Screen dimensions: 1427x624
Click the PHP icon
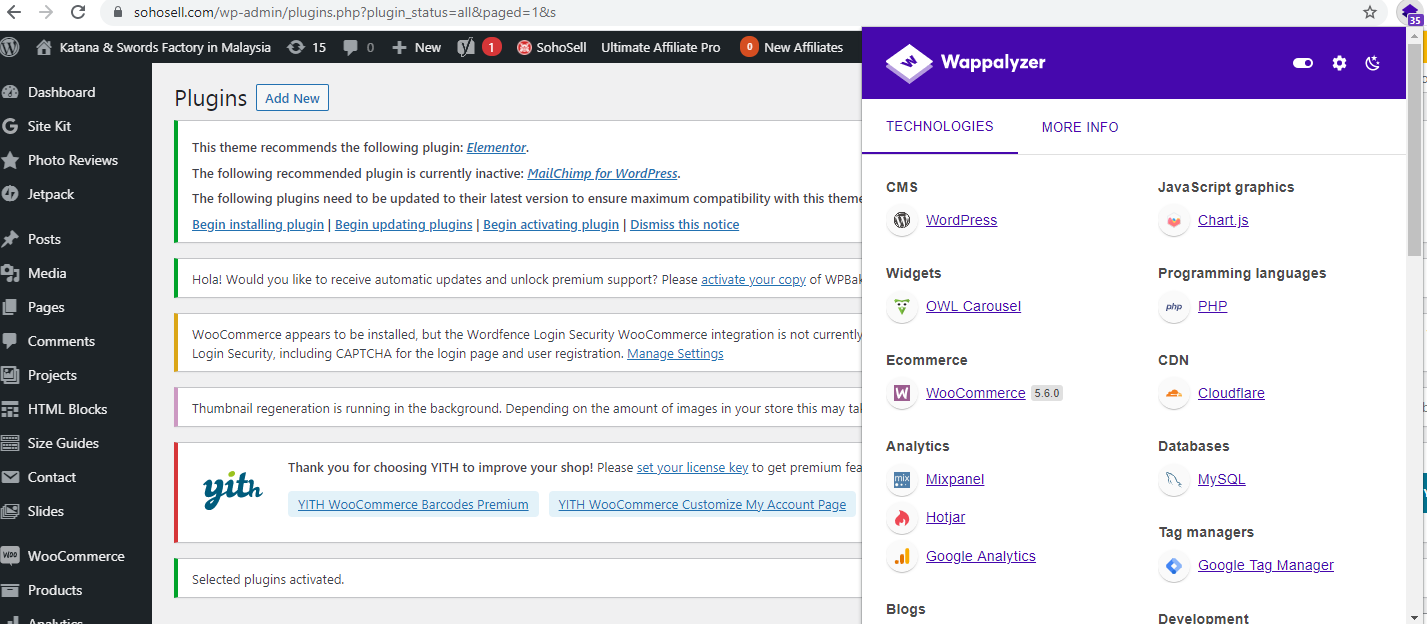pyautogui.click(x=1174, y=307)
